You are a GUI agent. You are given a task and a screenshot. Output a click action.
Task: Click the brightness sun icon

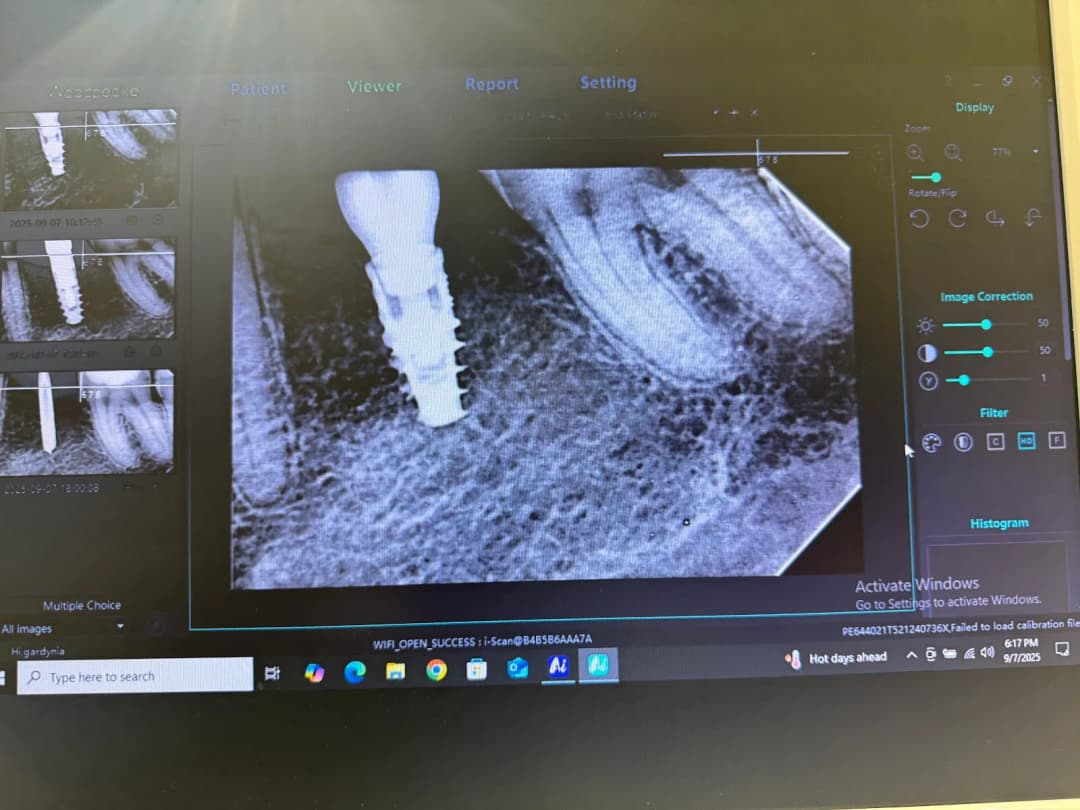926,325
